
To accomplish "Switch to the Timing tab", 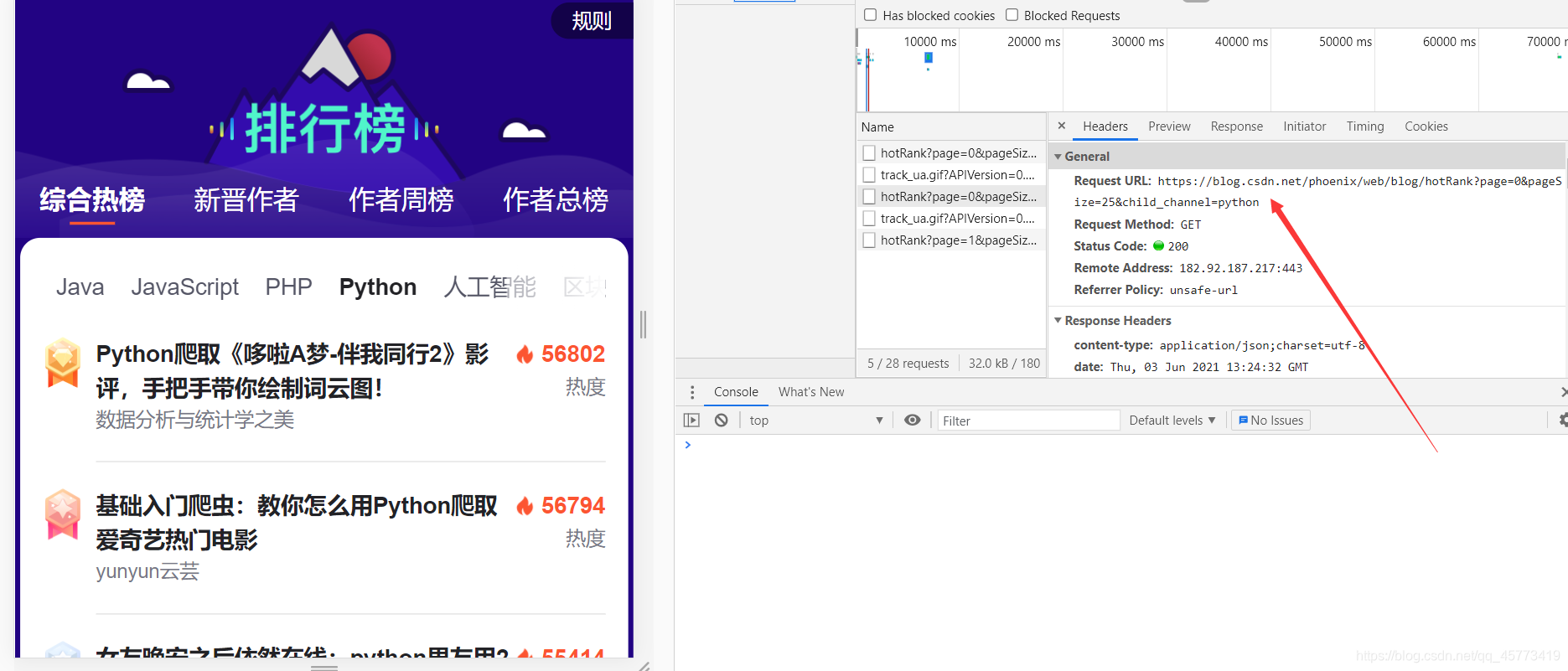I will tap(1364, 126).
